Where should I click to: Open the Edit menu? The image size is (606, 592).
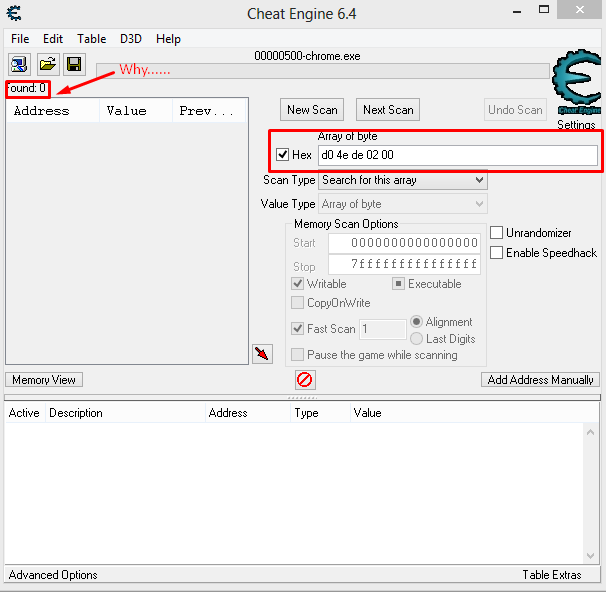click(x=53, y=39)
